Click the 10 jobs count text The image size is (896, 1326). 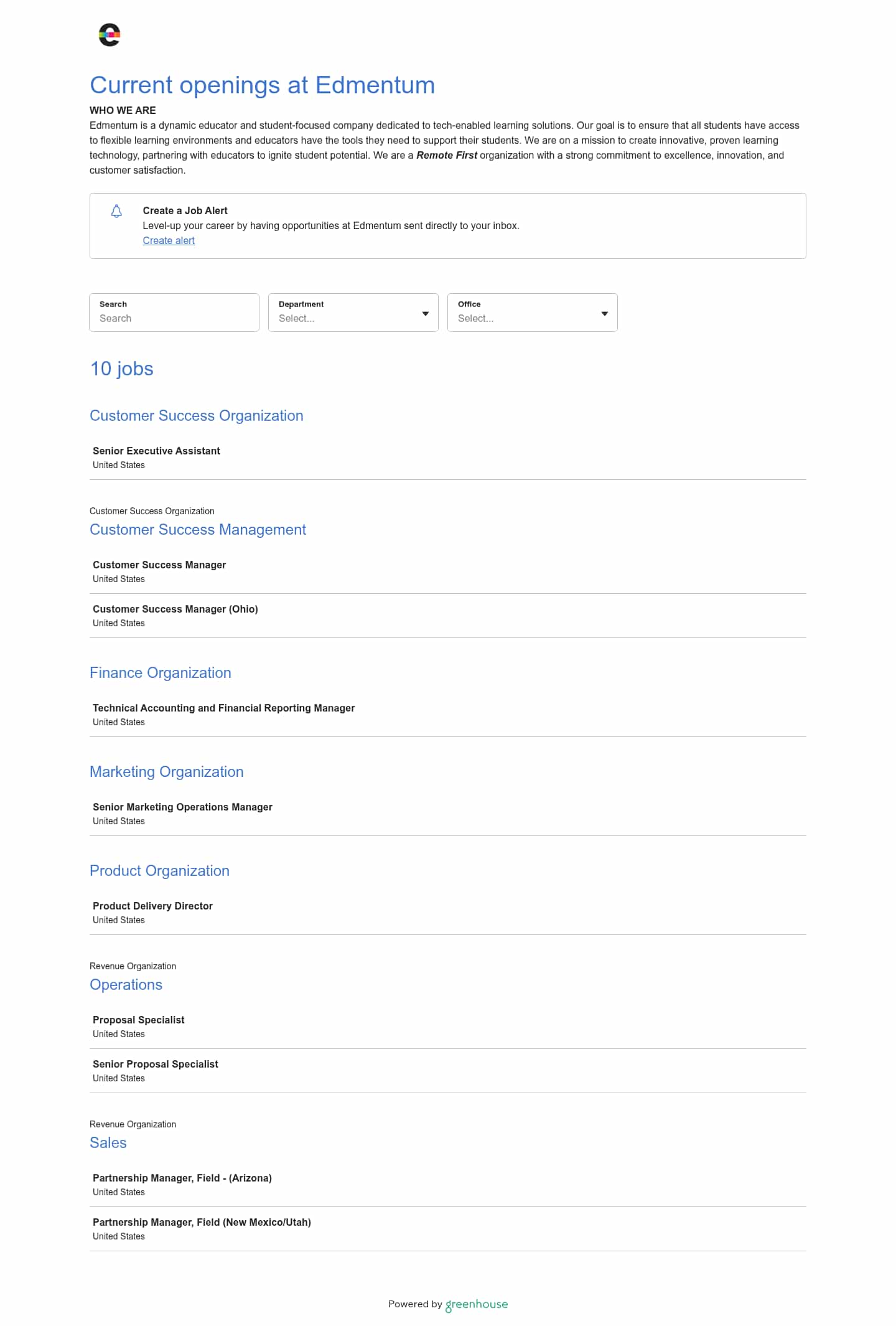click(122, 369)
